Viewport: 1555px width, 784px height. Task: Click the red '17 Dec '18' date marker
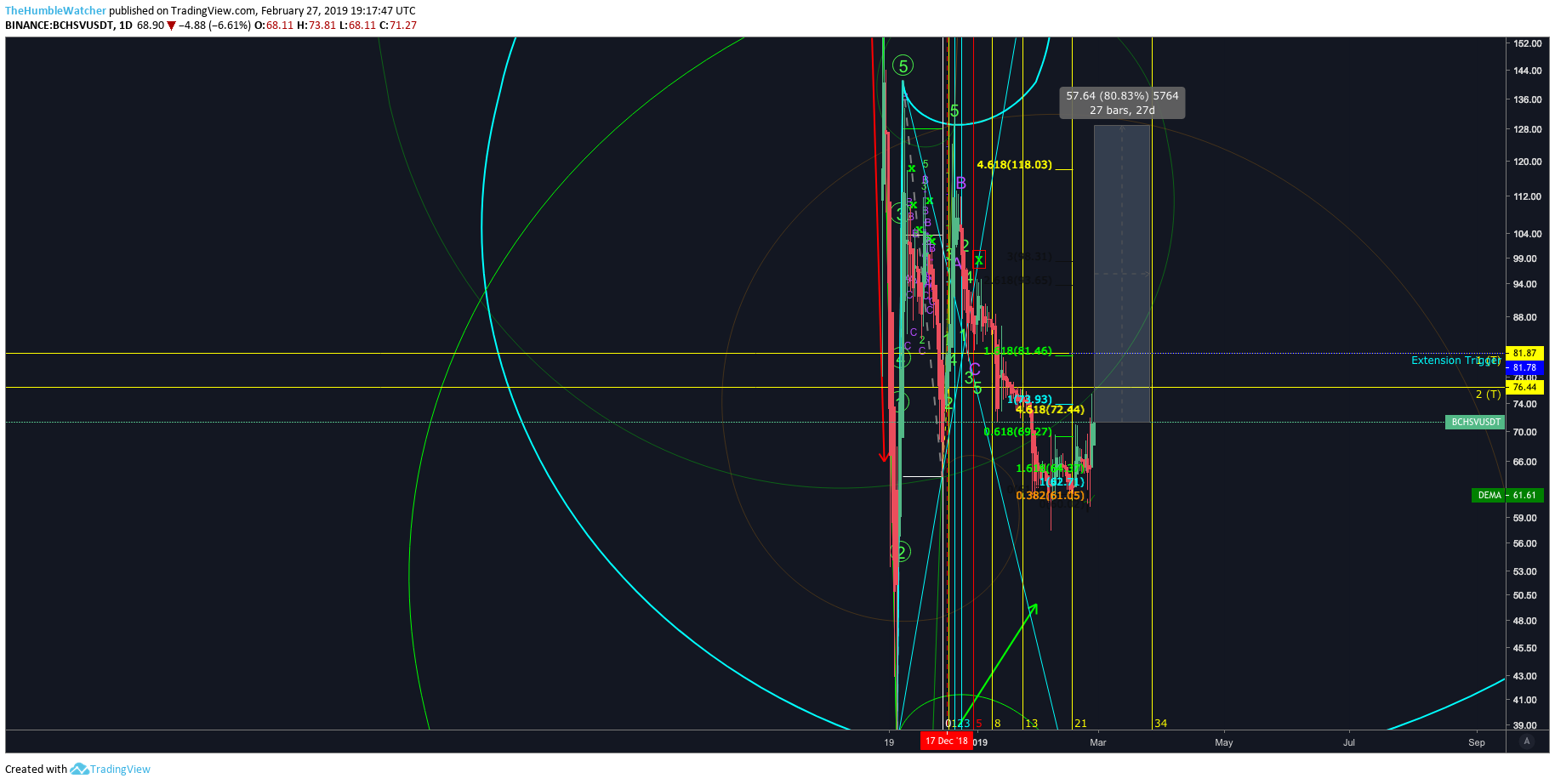click(946, 741)
